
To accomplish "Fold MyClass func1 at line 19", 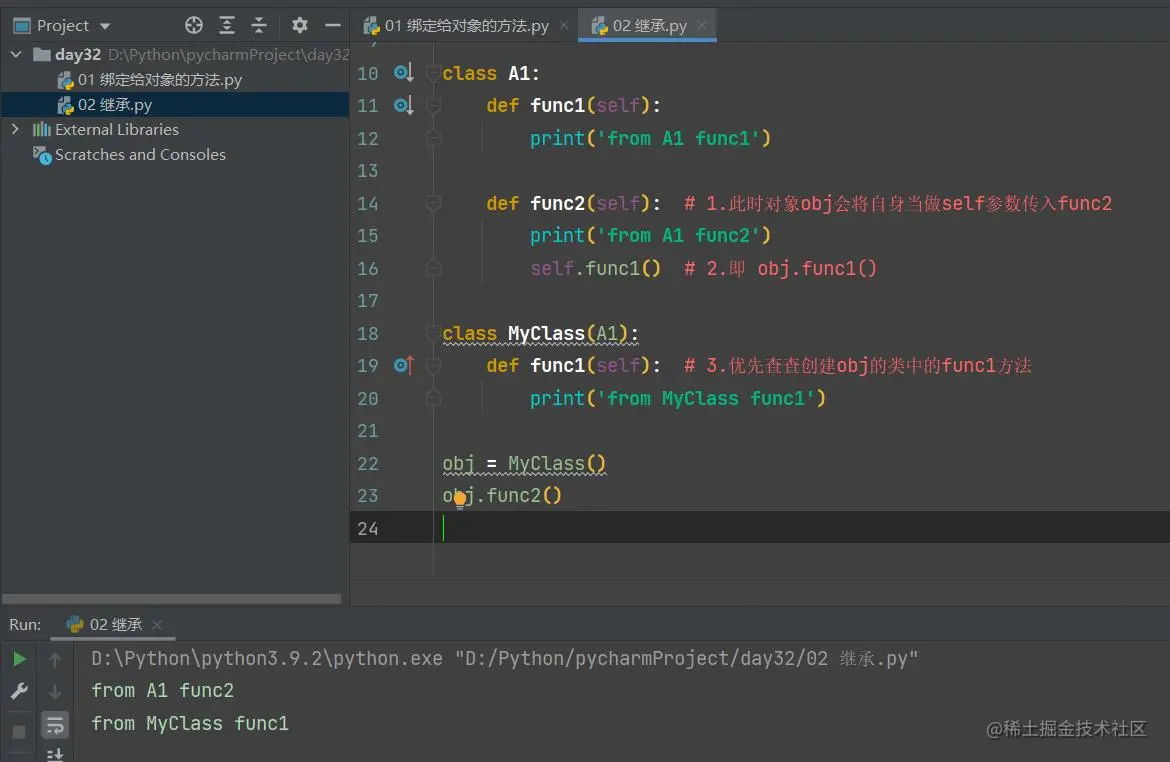I will click(433, 365).
